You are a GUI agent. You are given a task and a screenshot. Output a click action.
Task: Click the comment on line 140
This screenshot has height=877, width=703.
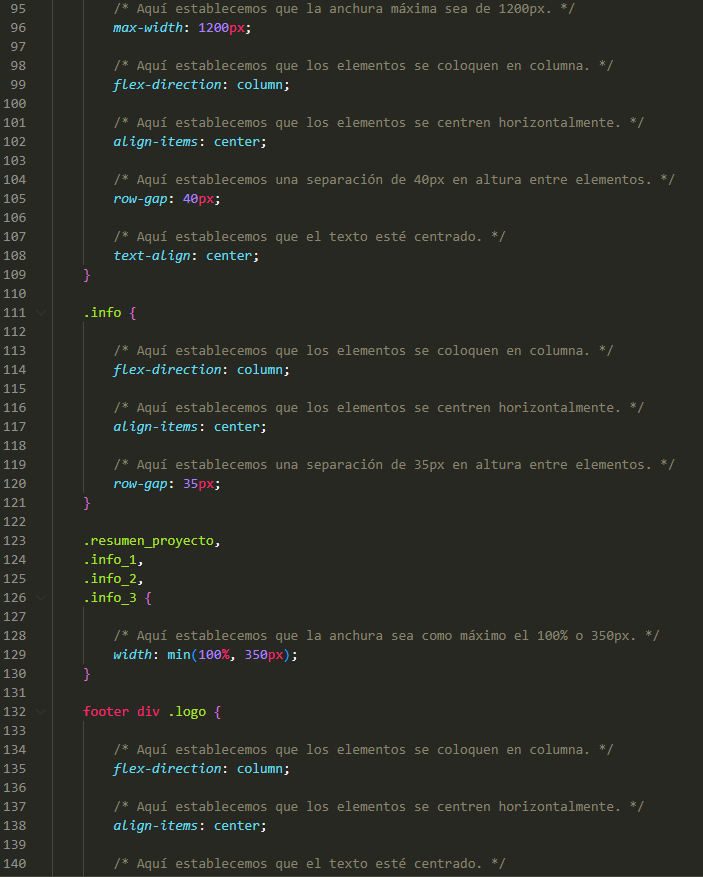[x=309, y=864]
